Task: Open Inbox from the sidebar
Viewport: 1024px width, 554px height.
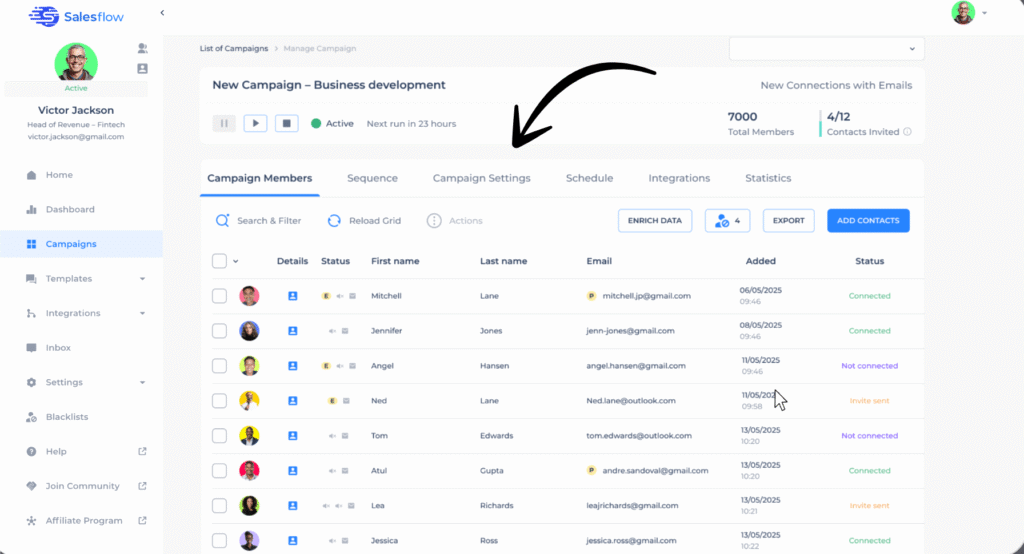Action: pos(58,348)
